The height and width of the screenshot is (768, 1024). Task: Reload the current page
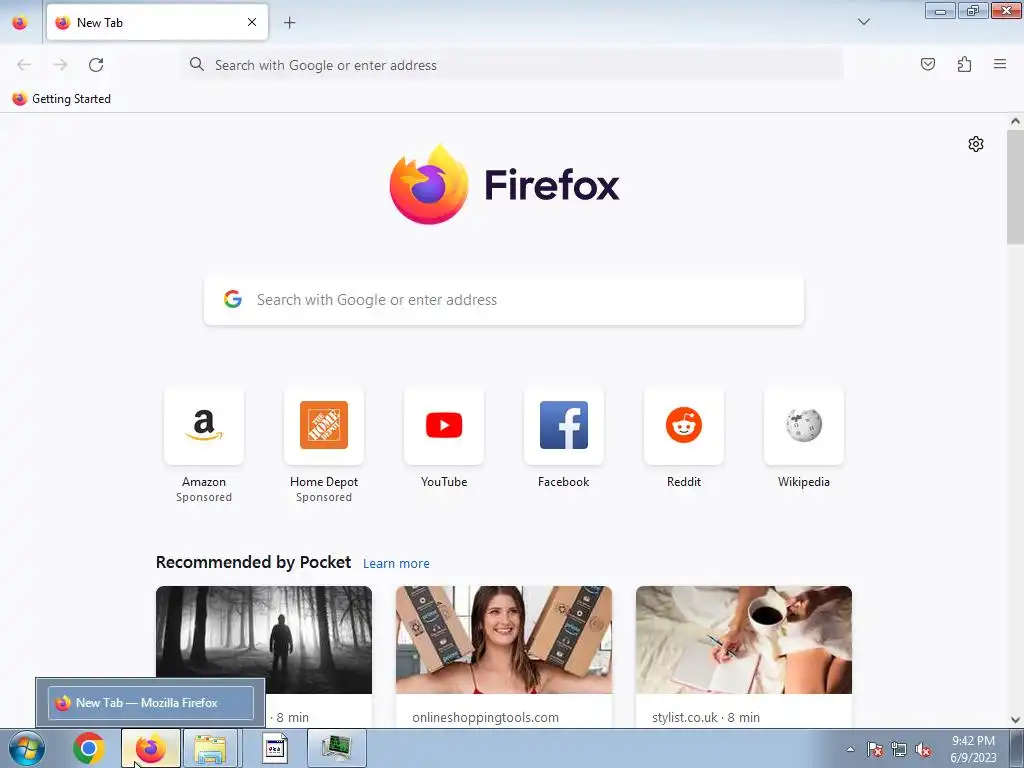(x=96, y=65)
